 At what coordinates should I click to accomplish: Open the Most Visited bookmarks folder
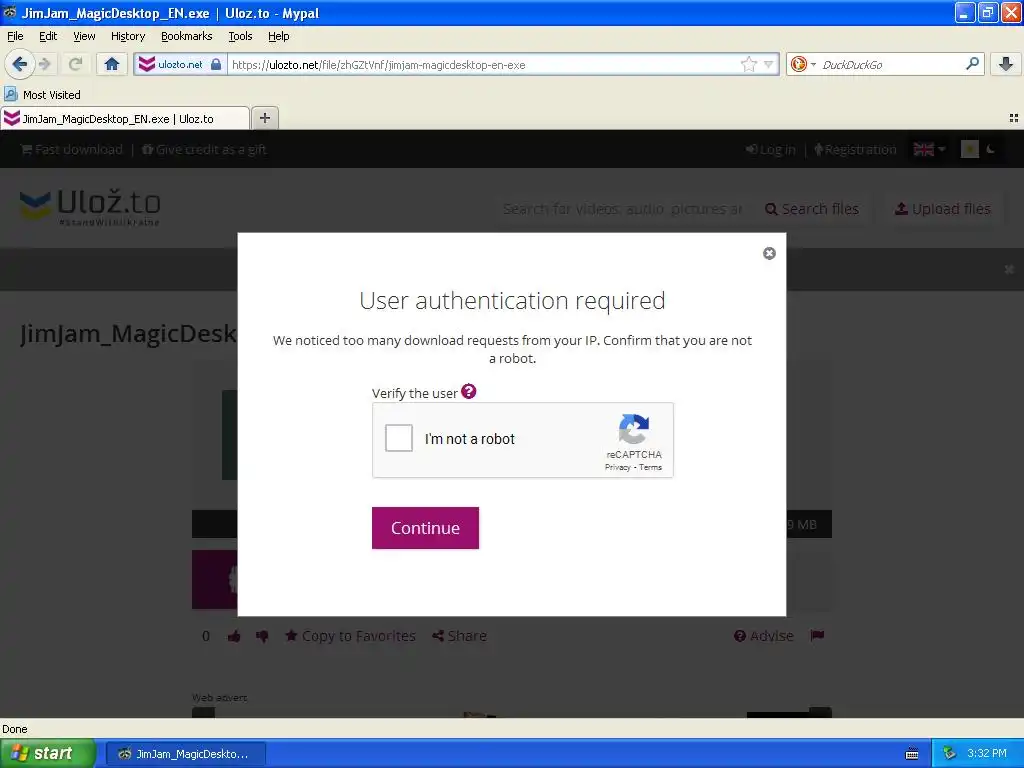42,95
